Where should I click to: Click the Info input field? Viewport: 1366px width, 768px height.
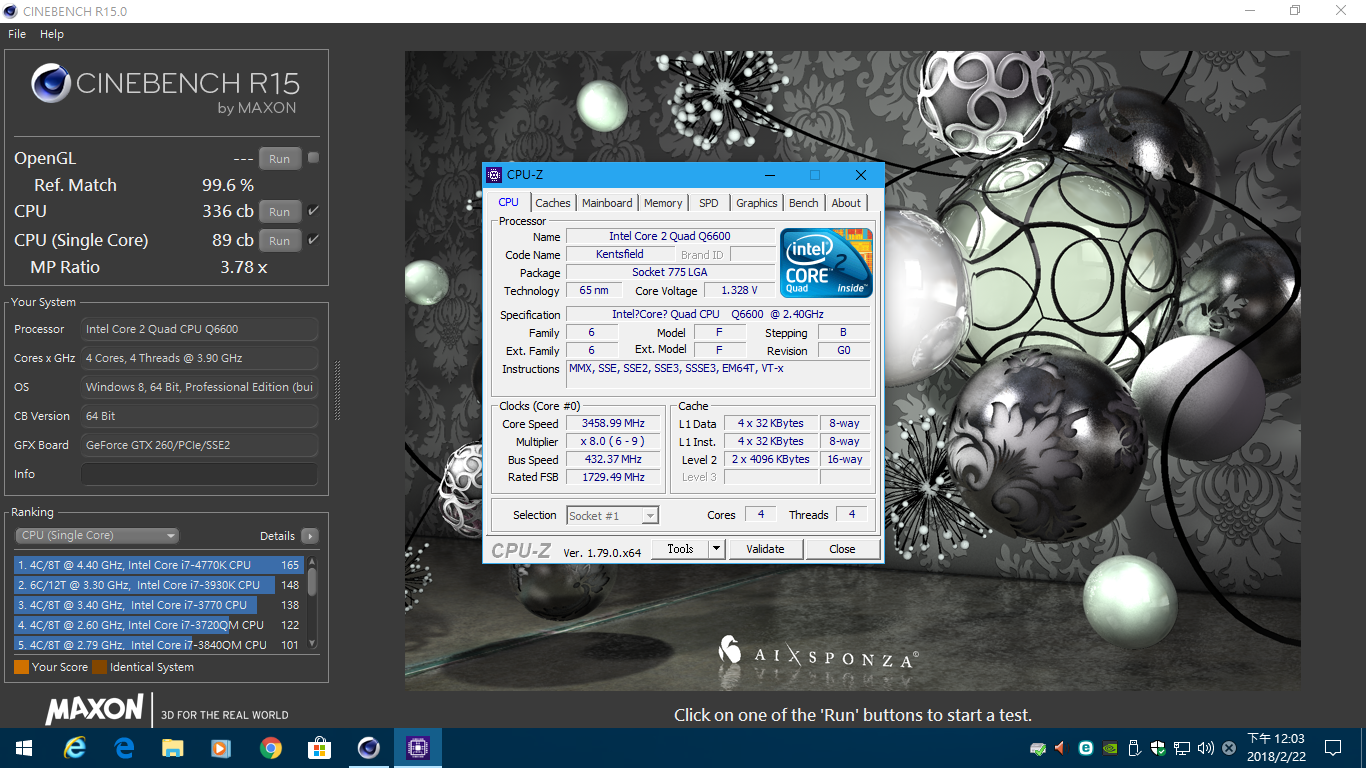tap(199, 474)
